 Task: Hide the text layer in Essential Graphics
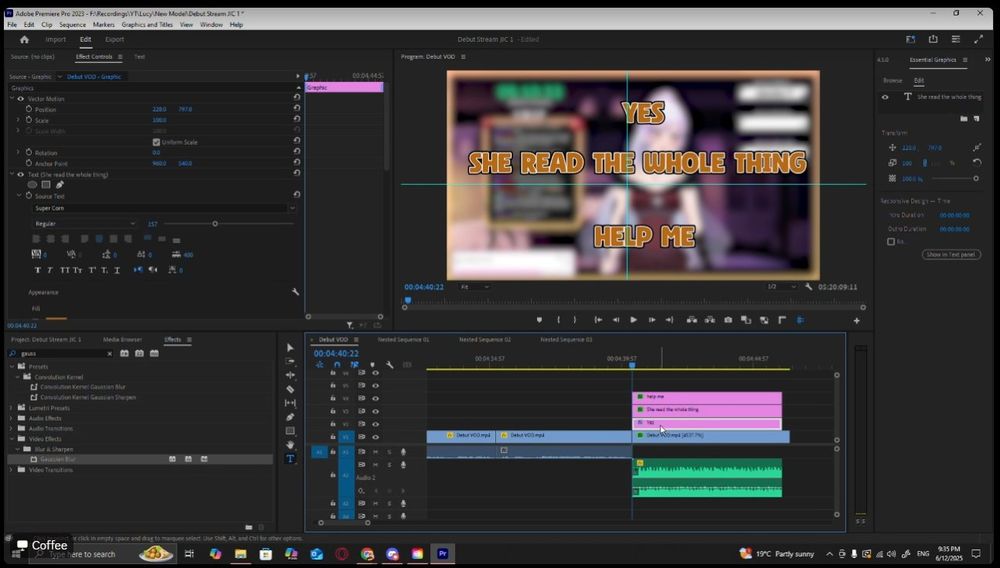tap(885, 97)
